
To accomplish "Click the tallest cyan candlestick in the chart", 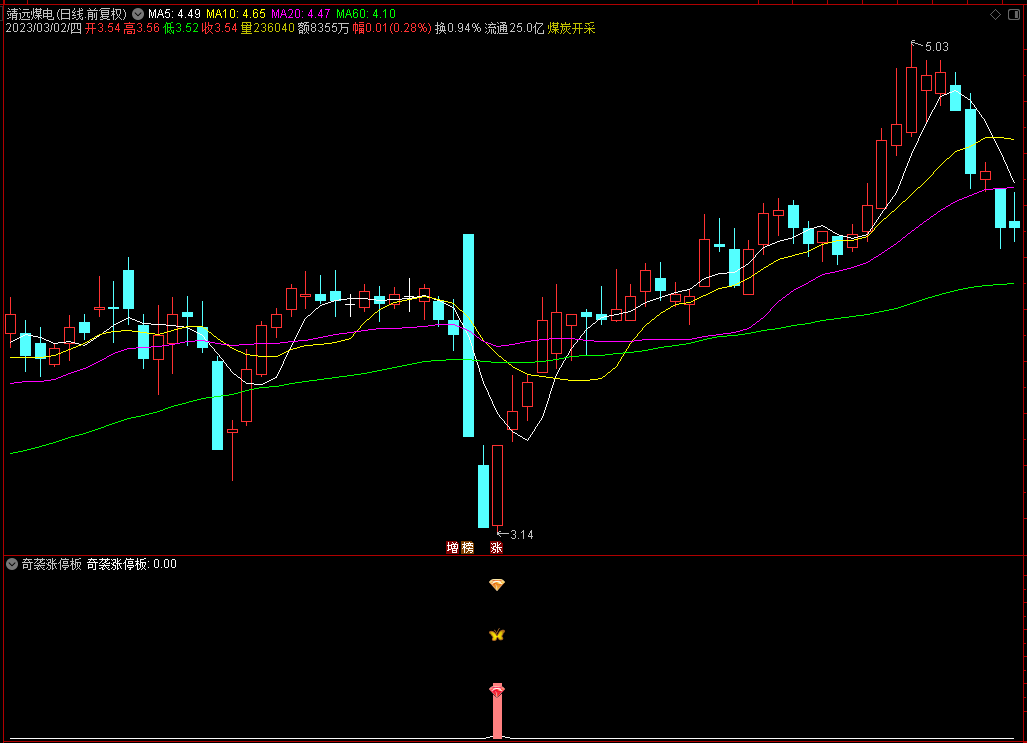I will (x=468, y=335).
